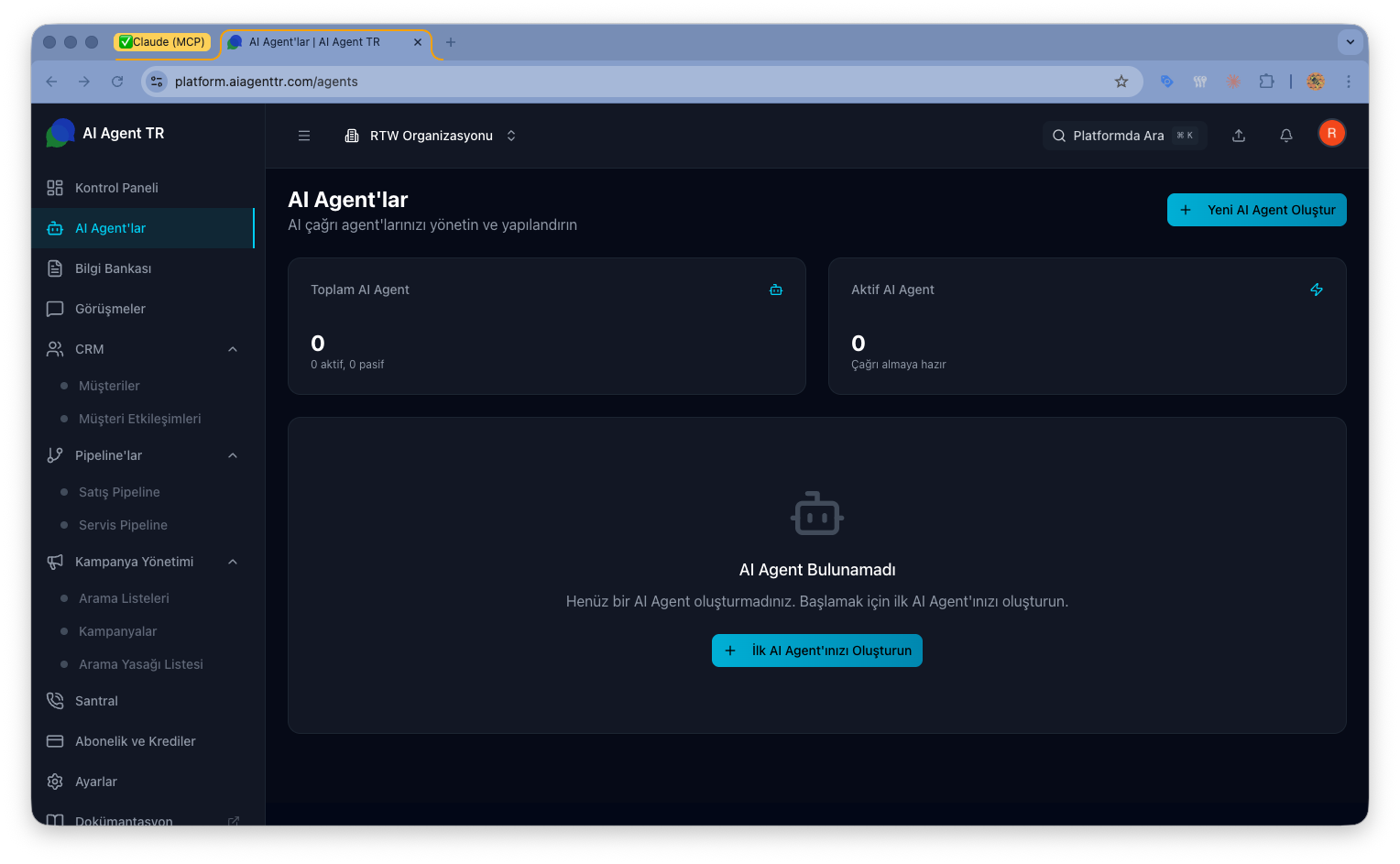The height and width of the screenshot is (864, 1400).
Task: Select the AI Agent'lar robot icon
Action: pos(55,228)
